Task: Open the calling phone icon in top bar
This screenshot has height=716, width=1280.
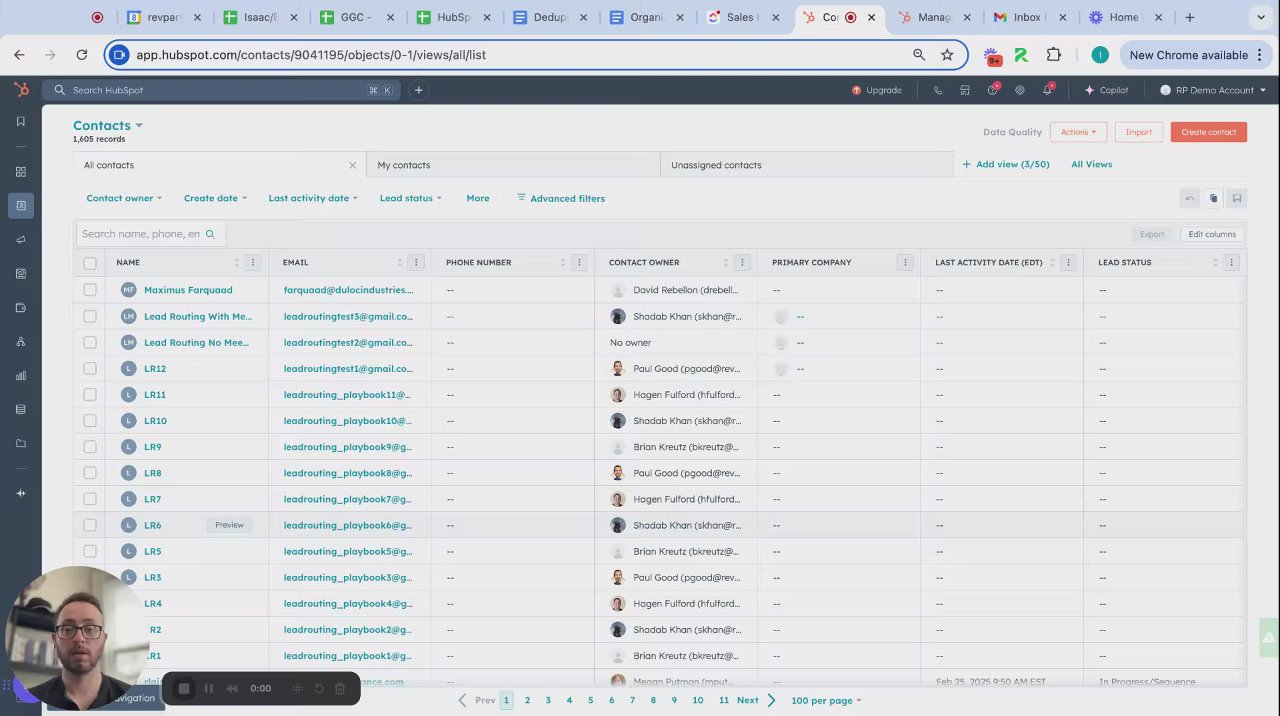Action: point(937,90)
